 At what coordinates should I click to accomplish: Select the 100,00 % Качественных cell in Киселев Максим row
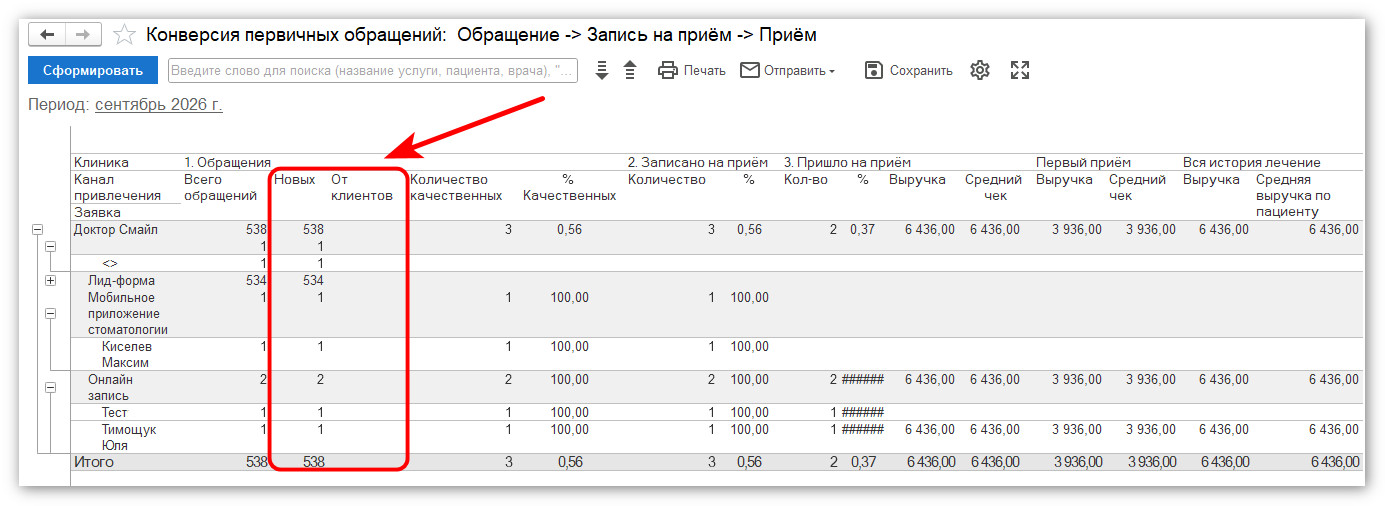[569, 347]
